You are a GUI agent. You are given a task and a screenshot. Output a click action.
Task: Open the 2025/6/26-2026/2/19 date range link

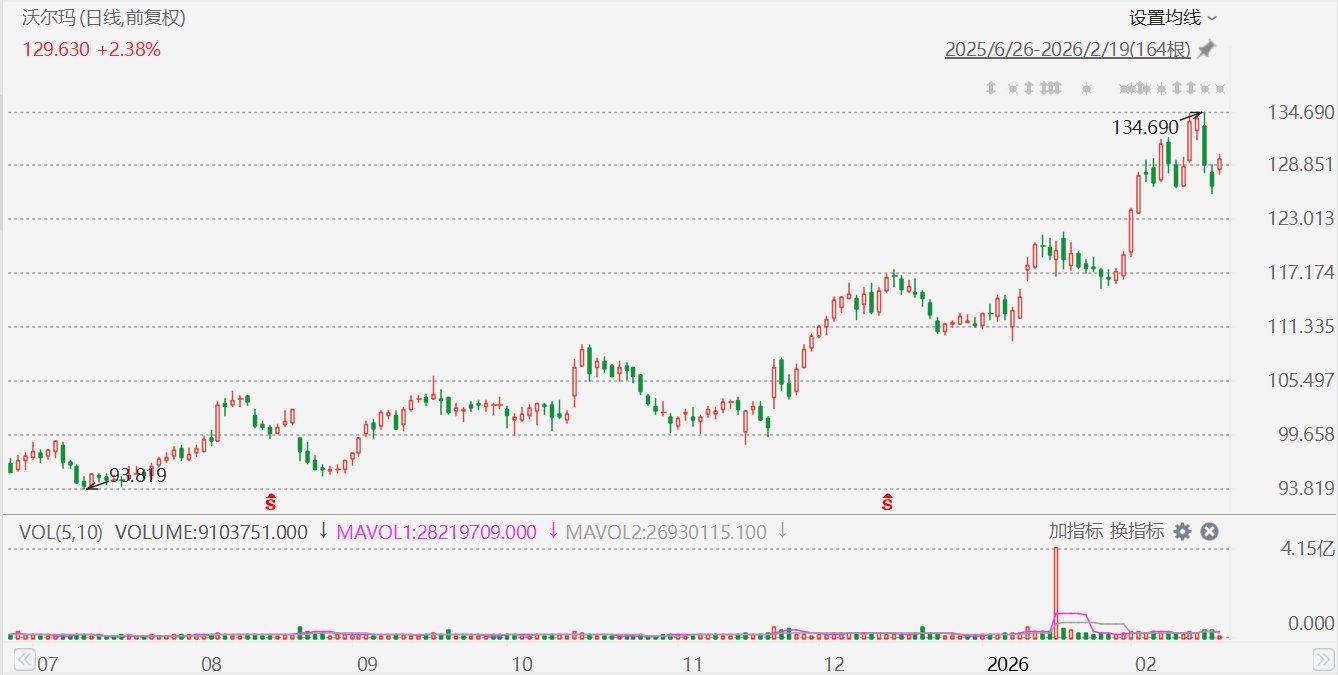1069,49
